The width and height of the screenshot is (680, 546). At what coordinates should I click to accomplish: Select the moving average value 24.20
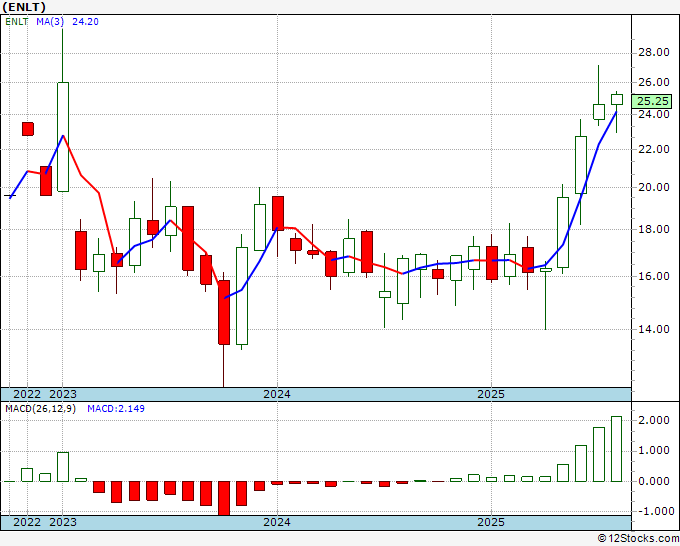(85, 22)
